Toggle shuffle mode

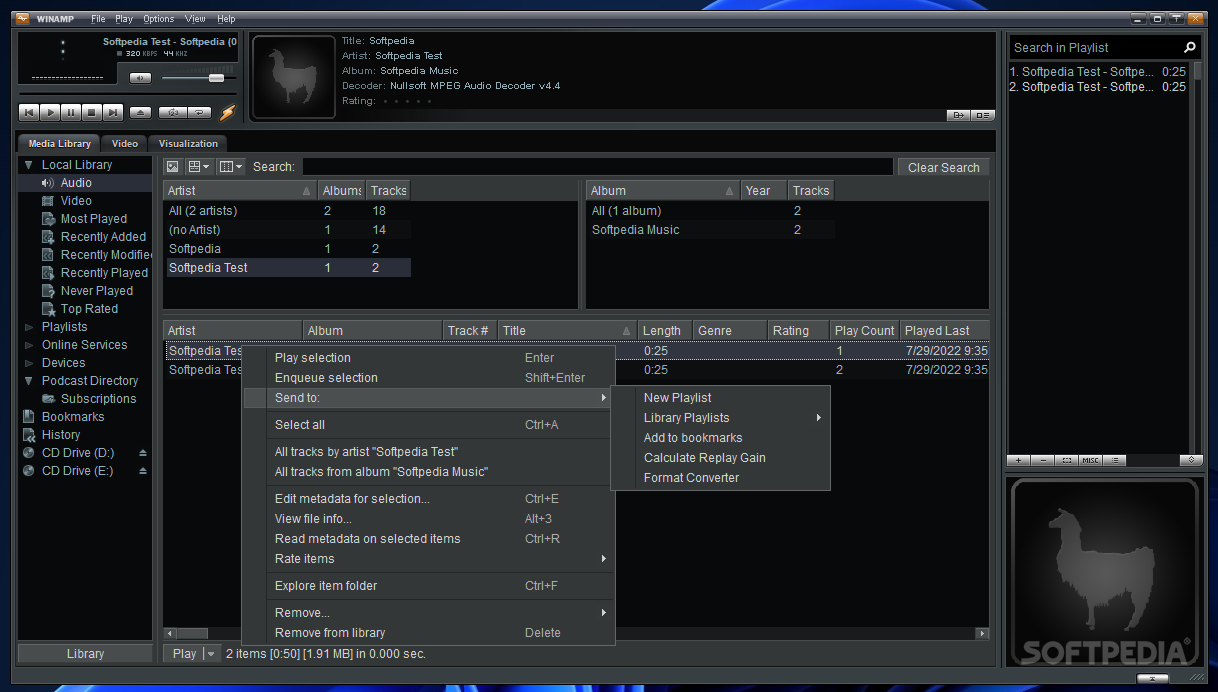[x=172, y=113]
